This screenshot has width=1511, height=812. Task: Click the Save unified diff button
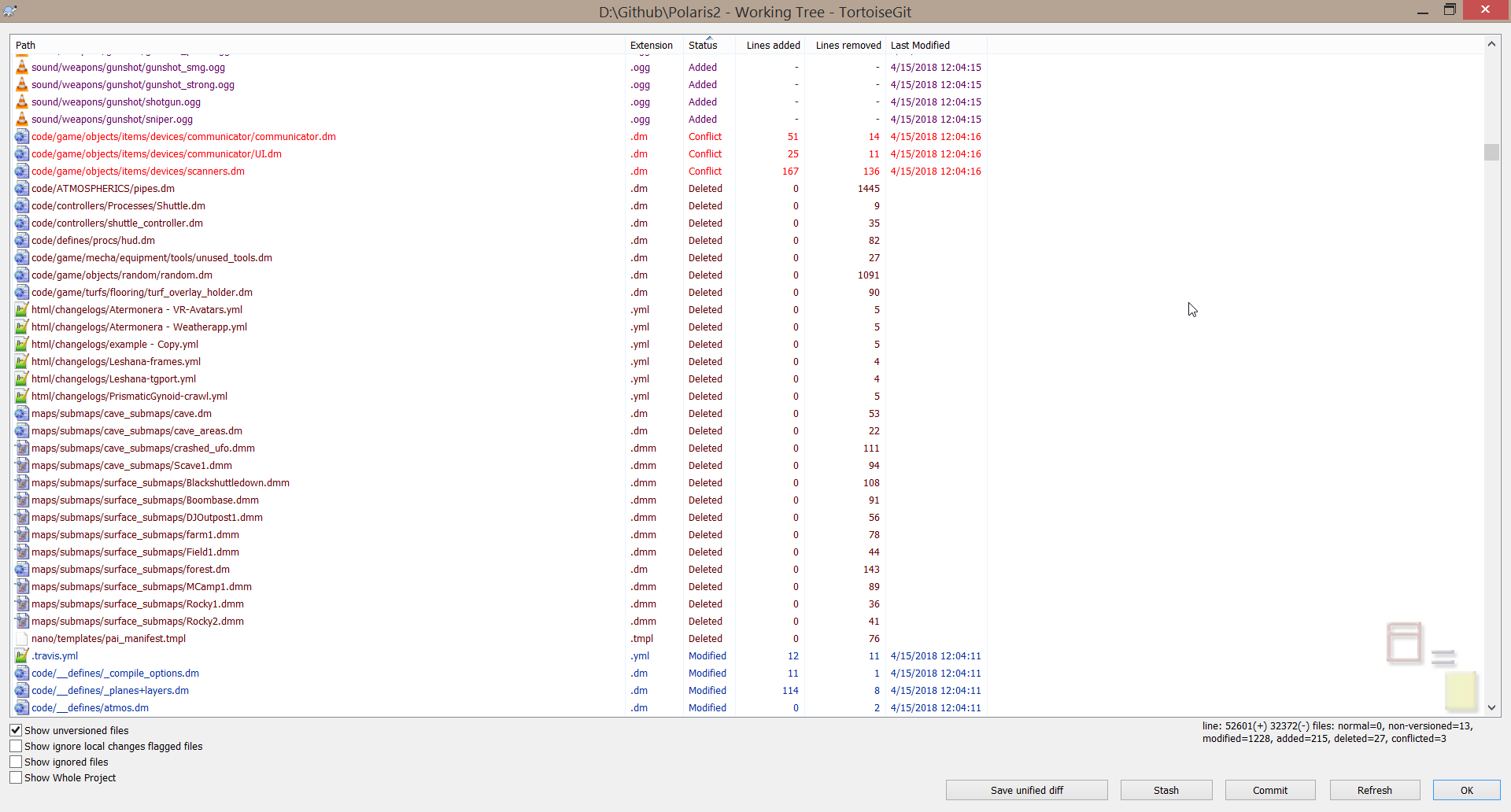click(1027, 790)
